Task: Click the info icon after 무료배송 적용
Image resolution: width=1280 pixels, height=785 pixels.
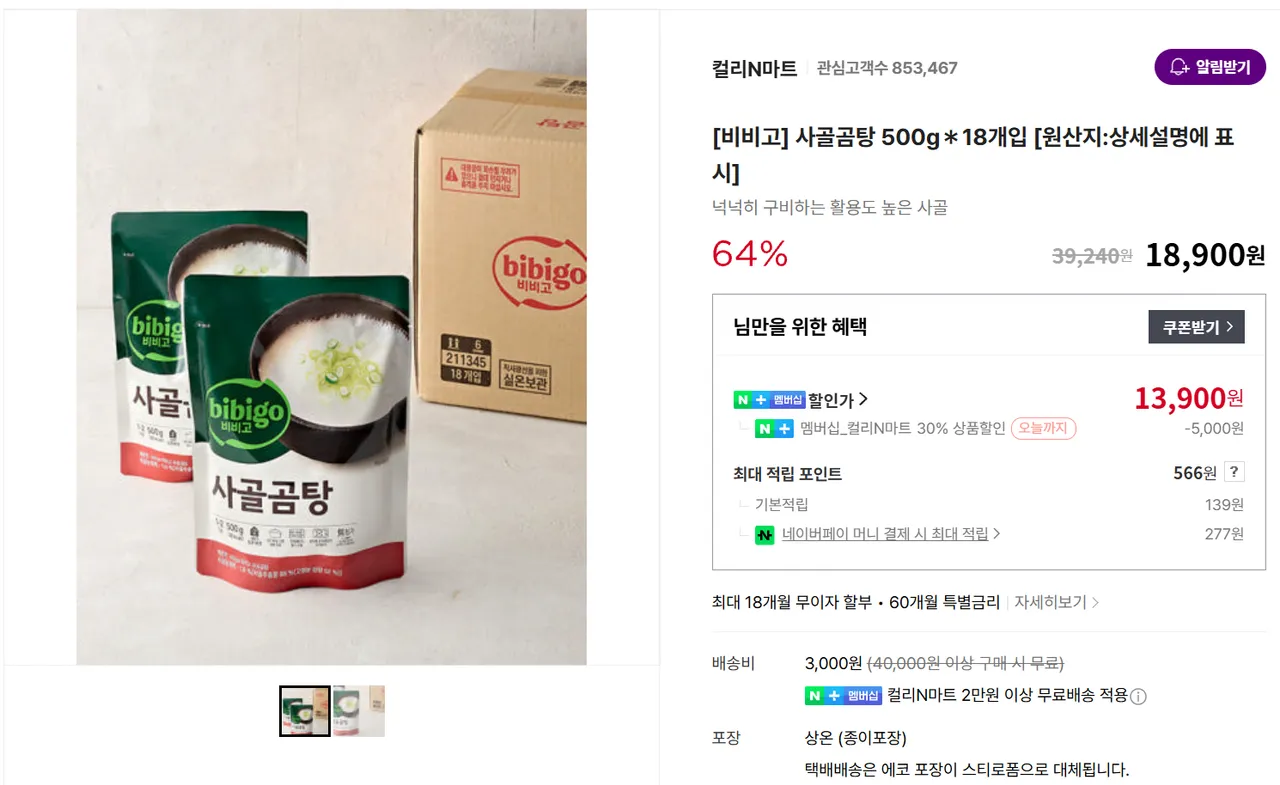Action: point(1138,696)
